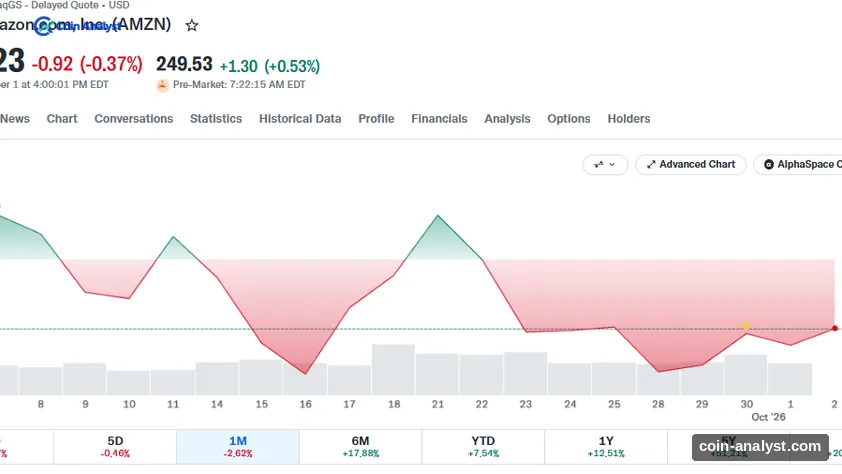The image size is (842, 474).
Task: View the Historical Data tab
Action: (x=300, y=119)
